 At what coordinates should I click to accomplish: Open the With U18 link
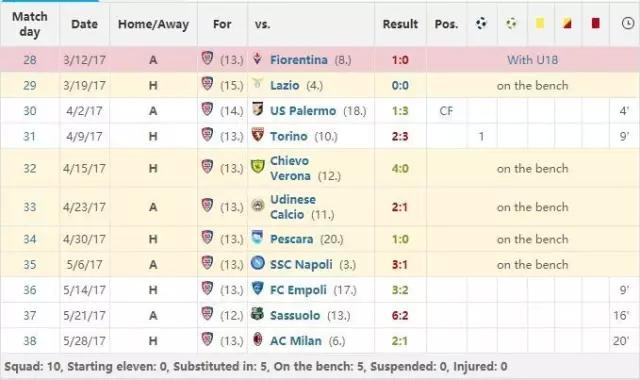(x=532, y=60)
